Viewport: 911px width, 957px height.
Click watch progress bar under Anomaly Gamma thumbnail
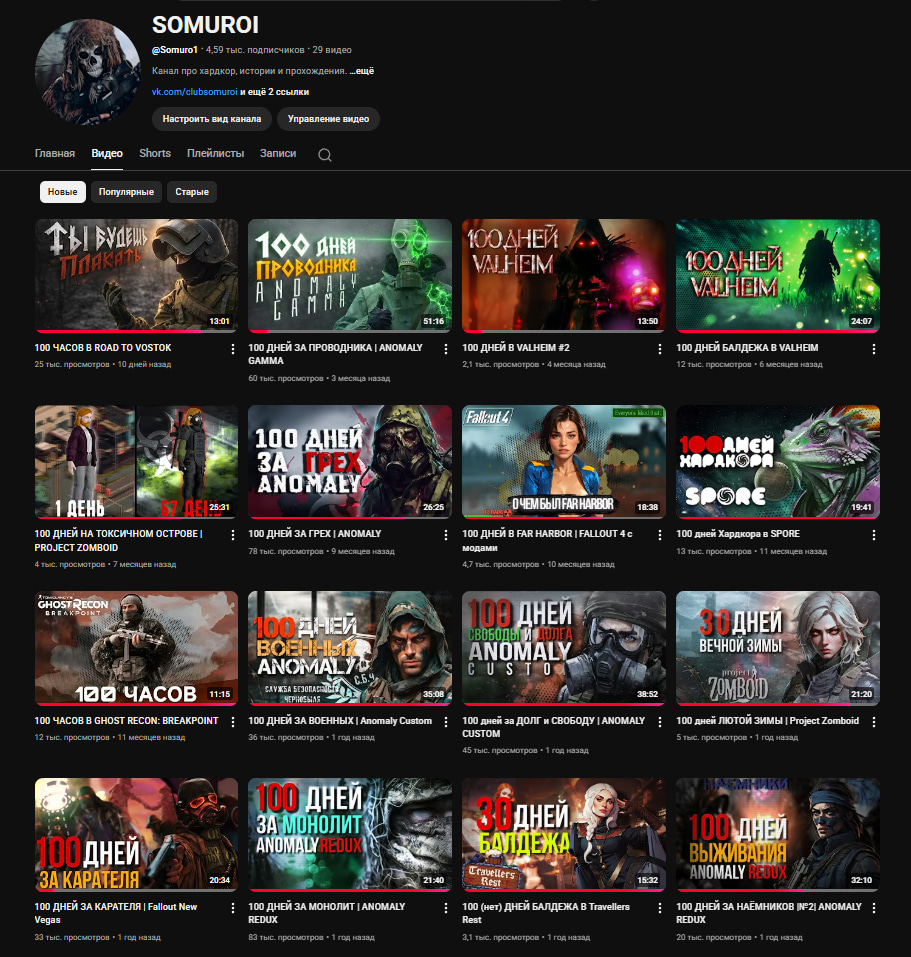(350, 331)
